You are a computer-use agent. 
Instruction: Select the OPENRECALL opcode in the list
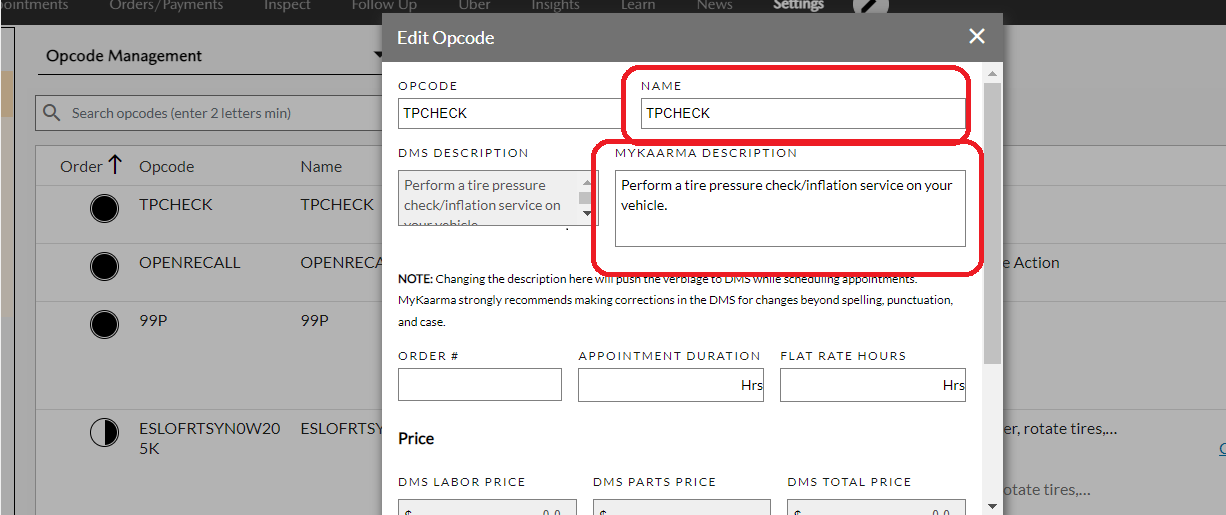190,262
